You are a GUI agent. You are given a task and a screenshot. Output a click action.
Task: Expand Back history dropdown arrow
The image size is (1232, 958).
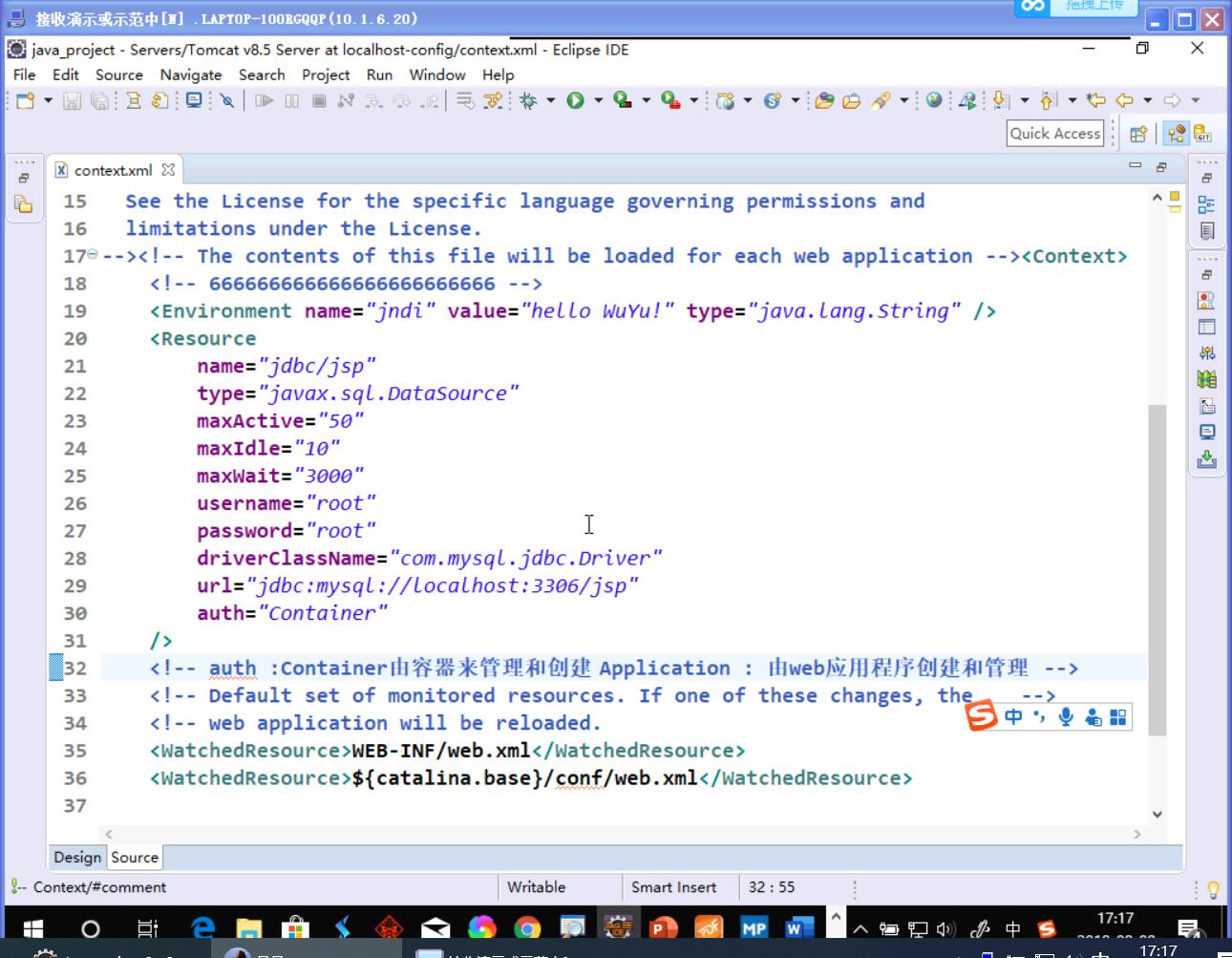[x=1147, y=100]
